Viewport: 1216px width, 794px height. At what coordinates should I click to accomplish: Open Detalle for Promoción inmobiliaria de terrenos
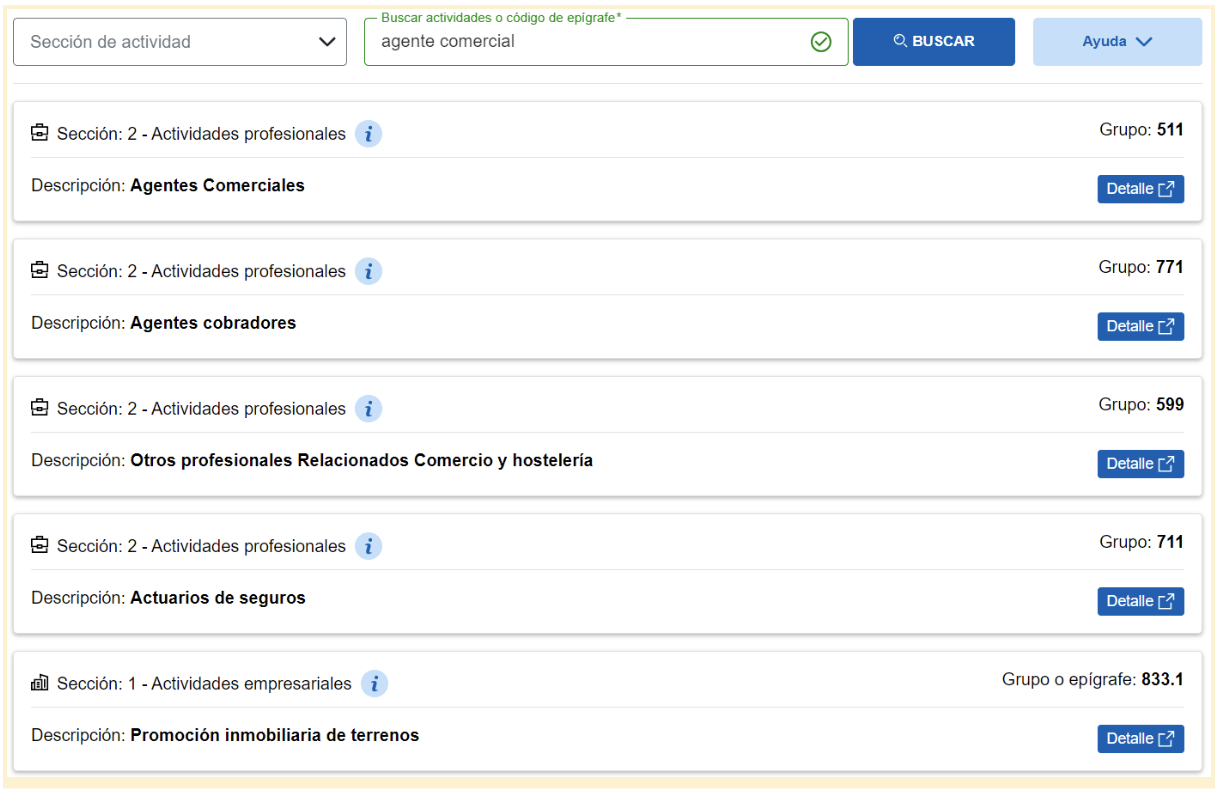point(1140,739)
